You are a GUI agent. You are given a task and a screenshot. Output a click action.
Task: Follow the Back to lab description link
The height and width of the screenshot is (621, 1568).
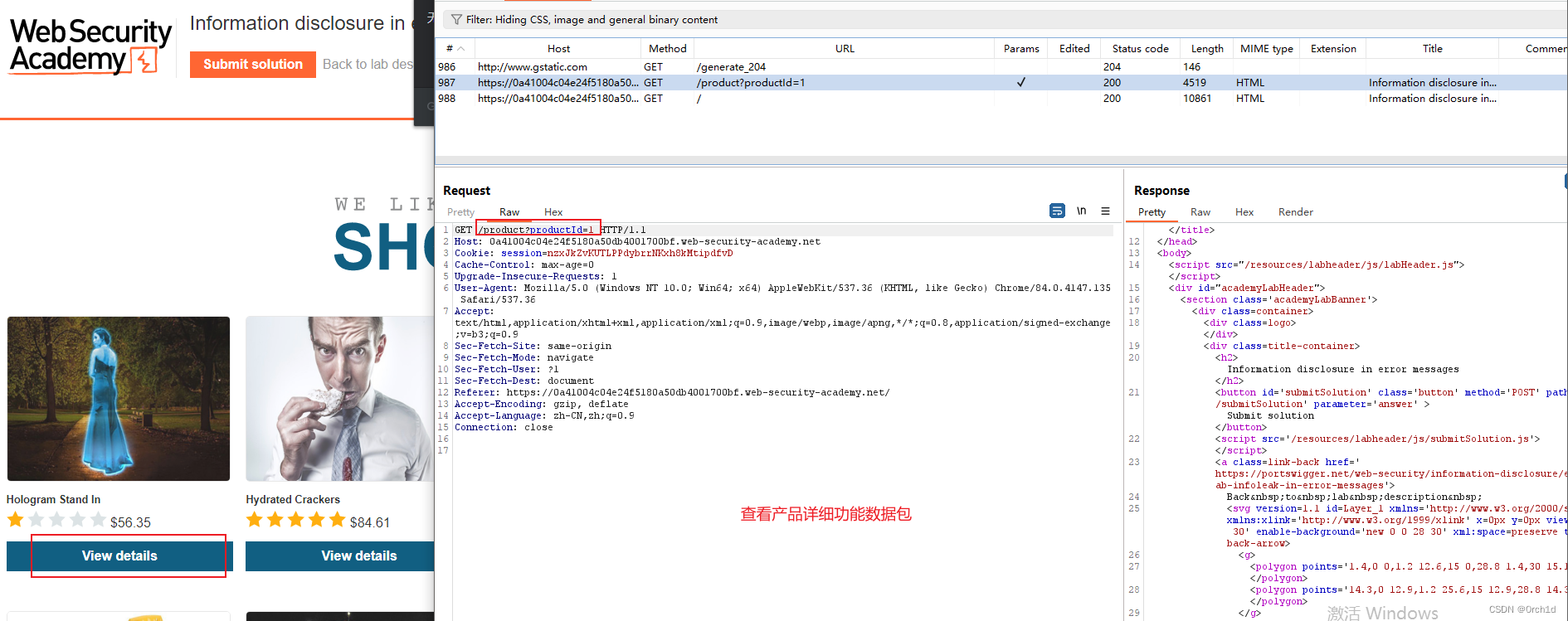click(x=368, y=65)
